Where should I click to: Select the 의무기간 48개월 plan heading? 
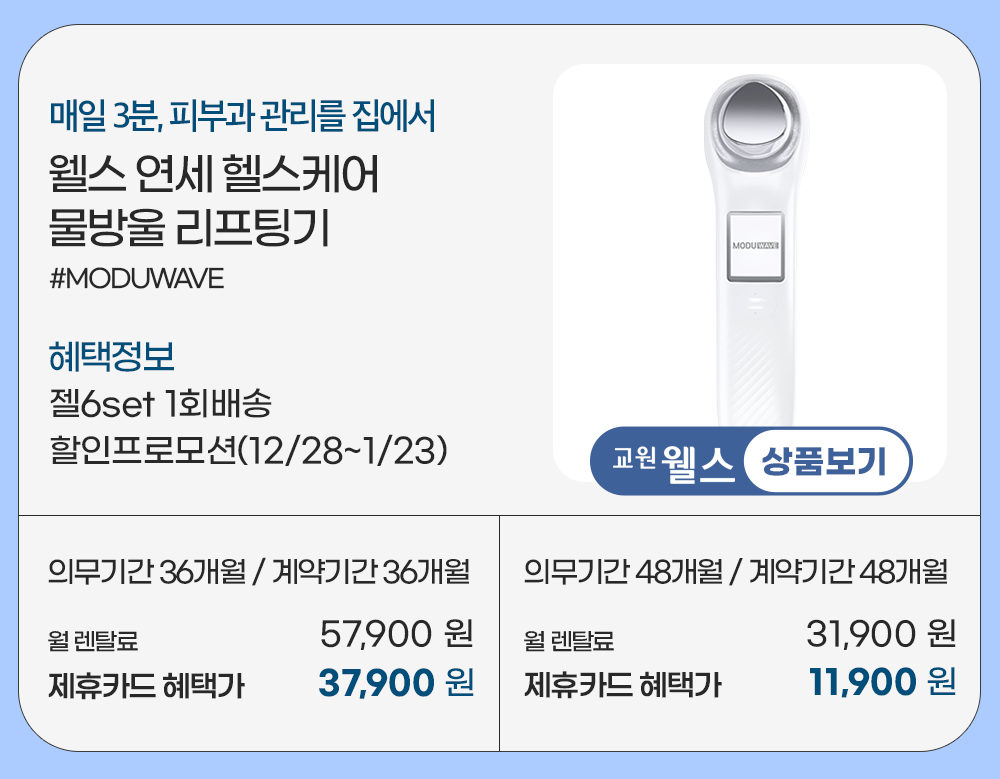pyautogui.click(x=735, y=573)
